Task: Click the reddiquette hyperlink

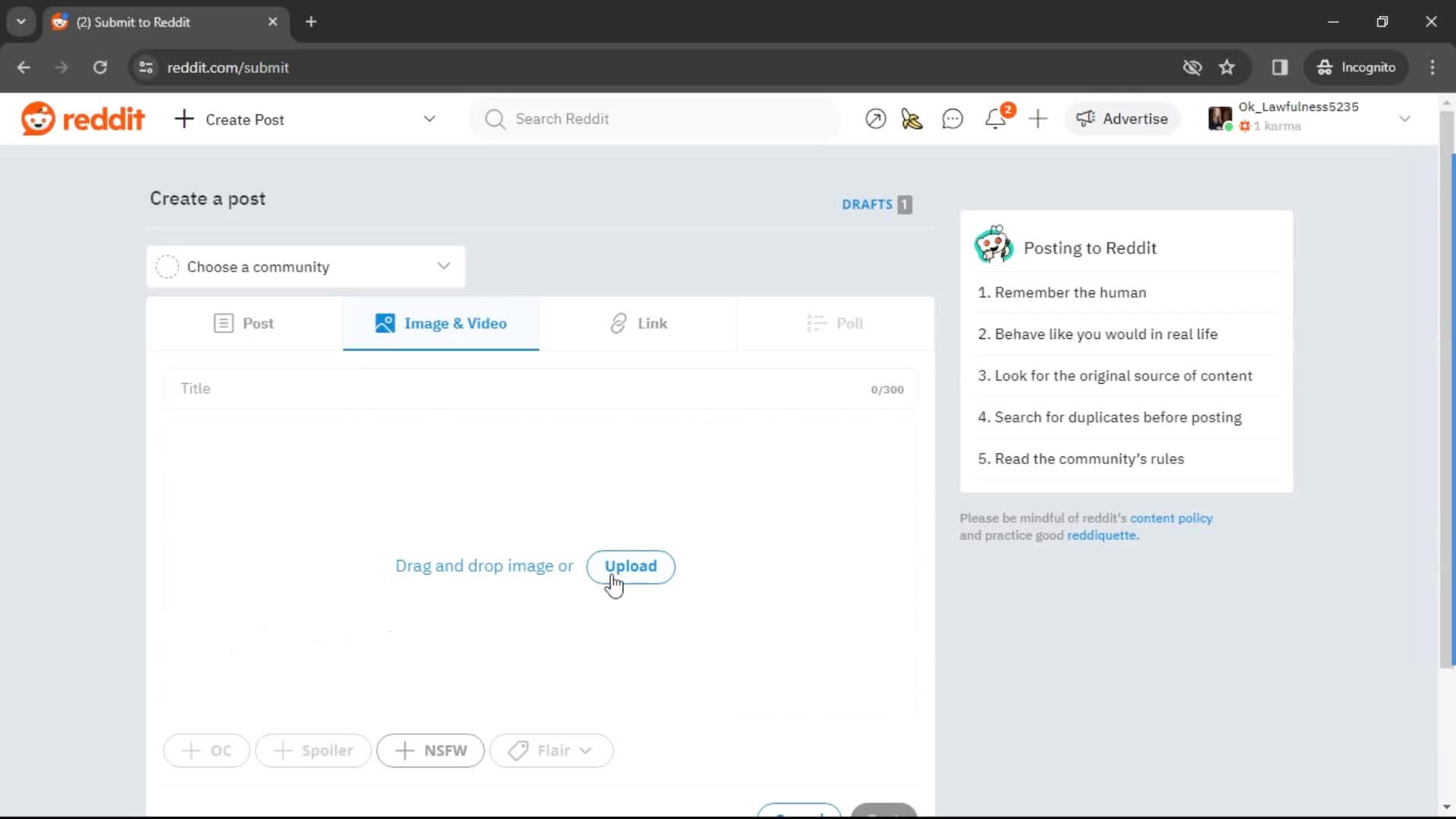Action: [x=1101, y=535]
